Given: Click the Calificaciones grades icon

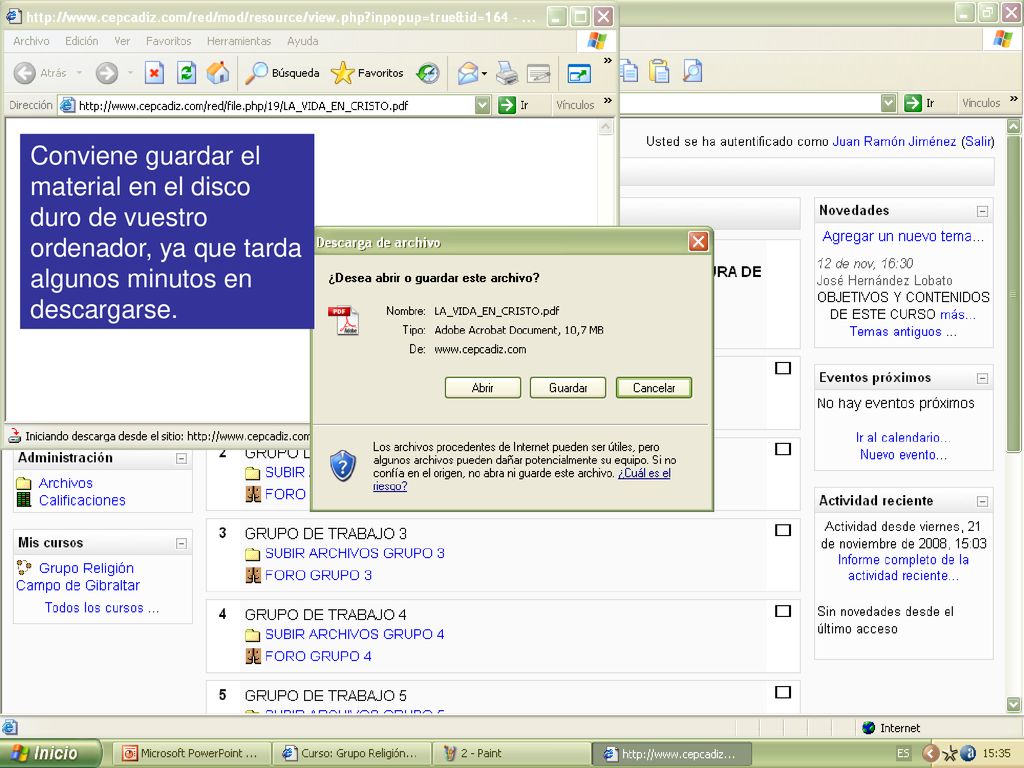Looking at the screenshot, I should click(24, 500).
